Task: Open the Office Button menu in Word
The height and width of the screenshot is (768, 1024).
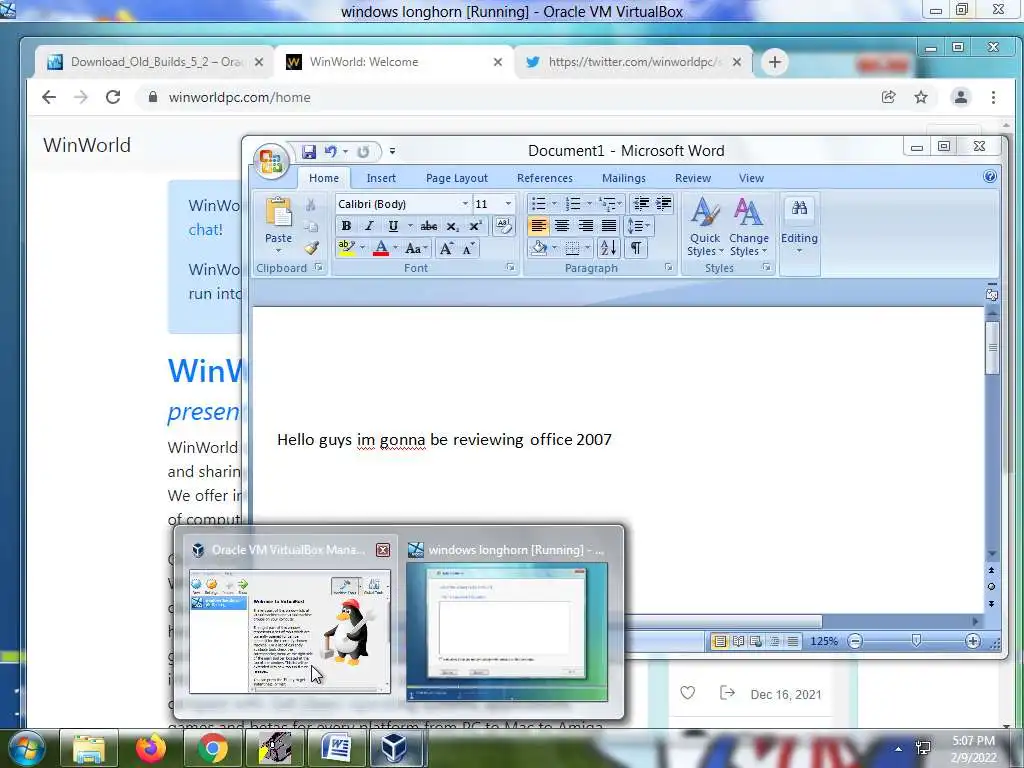Action: pyautogui.click(x=271, y=161)
